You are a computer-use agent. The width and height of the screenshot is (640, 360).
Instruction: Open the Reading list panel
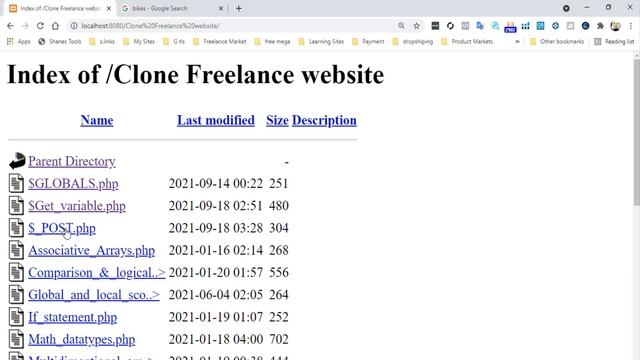(x=614, y=41)
